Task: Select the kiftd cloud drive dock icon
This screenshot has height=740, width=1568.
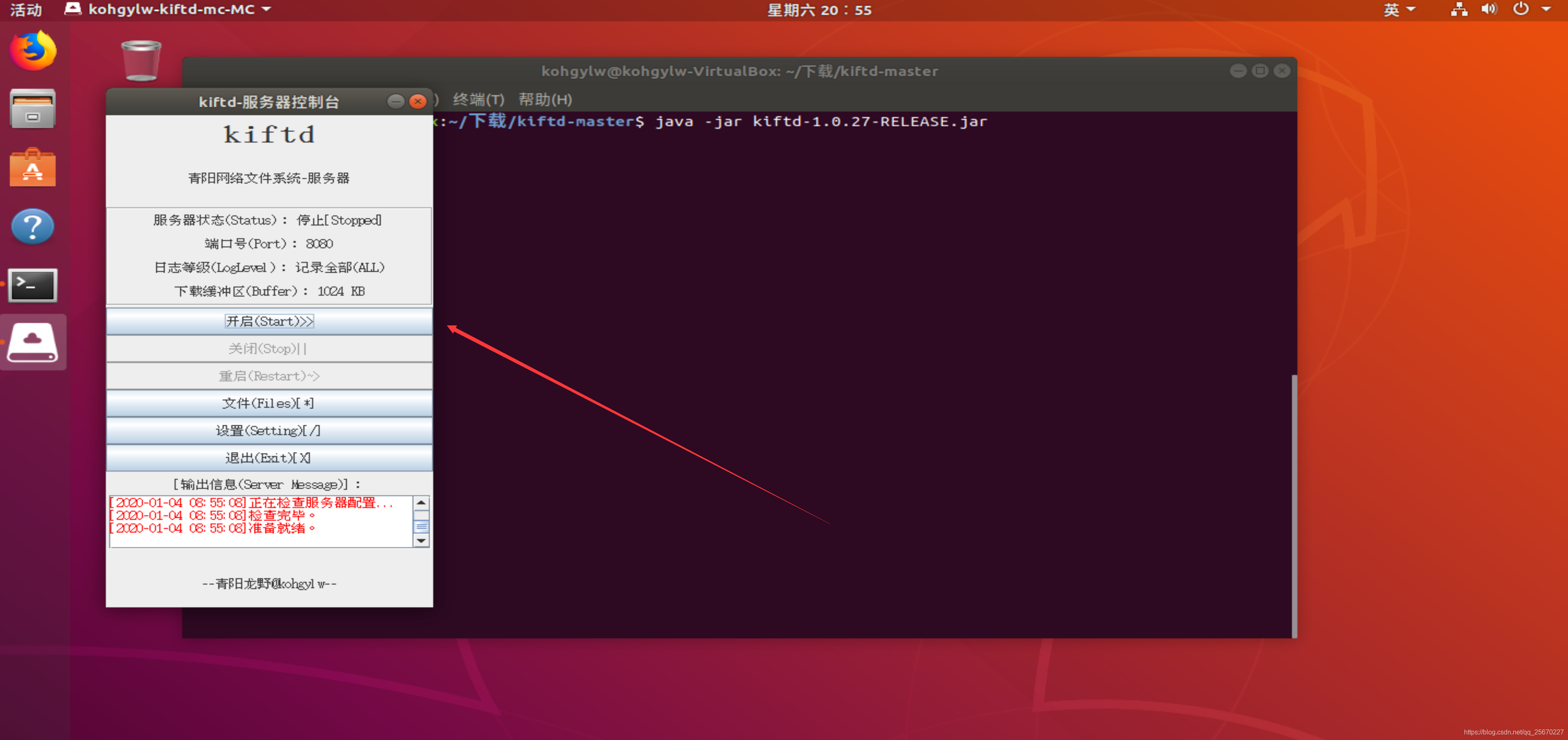Action: (32, 342)
